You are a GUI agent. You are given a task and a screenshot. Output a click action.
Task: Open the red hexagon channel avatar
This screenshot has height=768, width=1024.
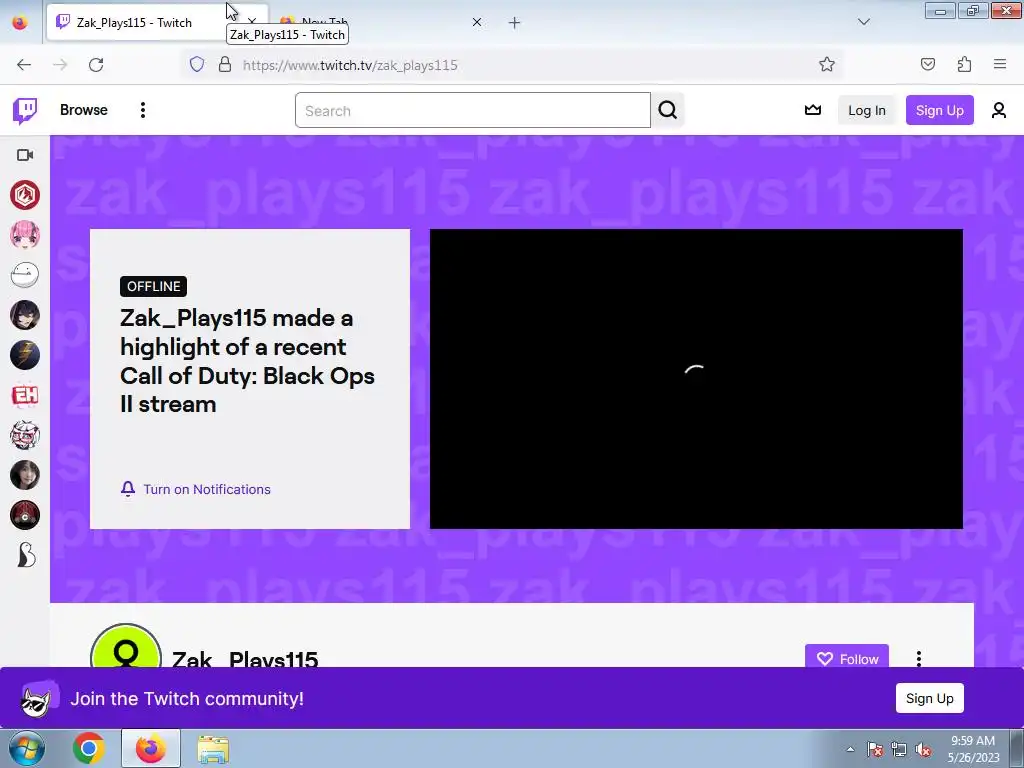point(25,195)
